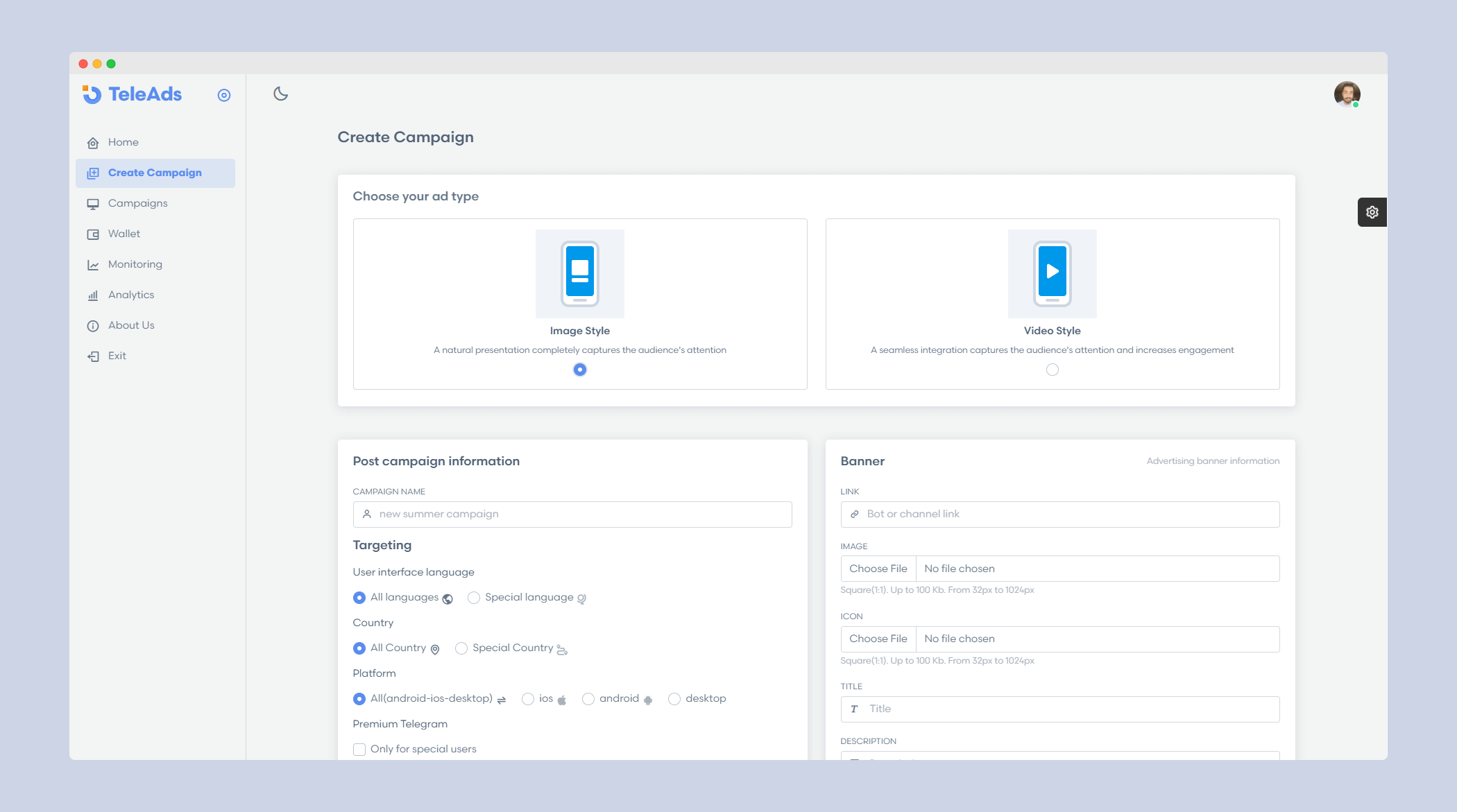Choose Special Country radio
The image size is (1457, 812).
pos(461,648)
